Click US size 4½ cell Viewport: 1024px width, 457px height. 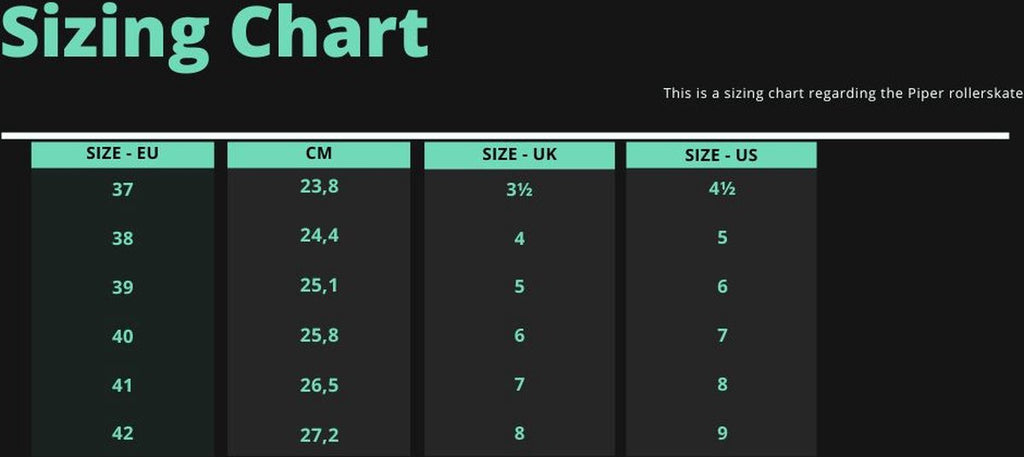(722, 189)
